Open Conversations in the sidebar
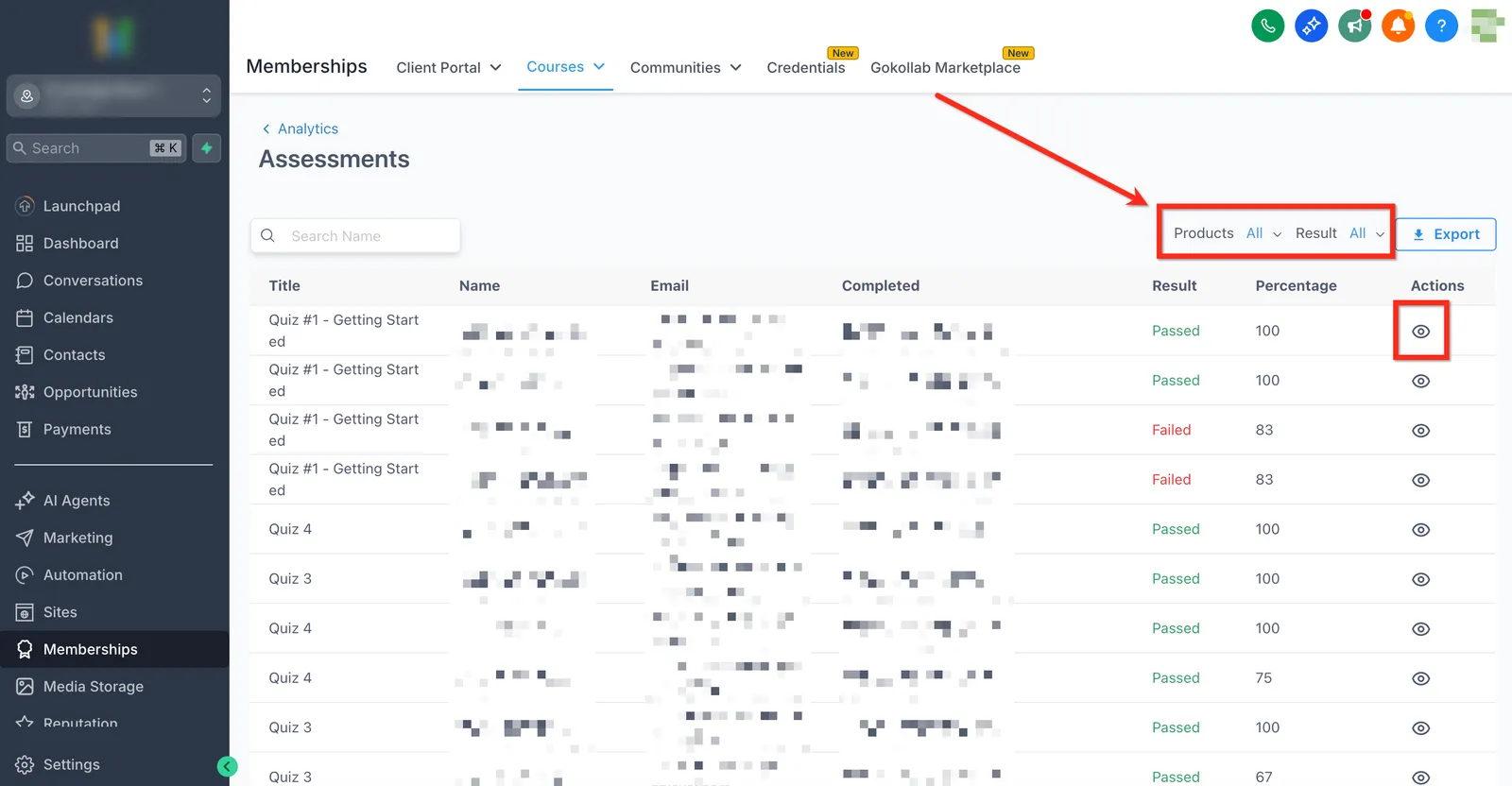The width and height of the screenshot is (1512, 786). 93,281
